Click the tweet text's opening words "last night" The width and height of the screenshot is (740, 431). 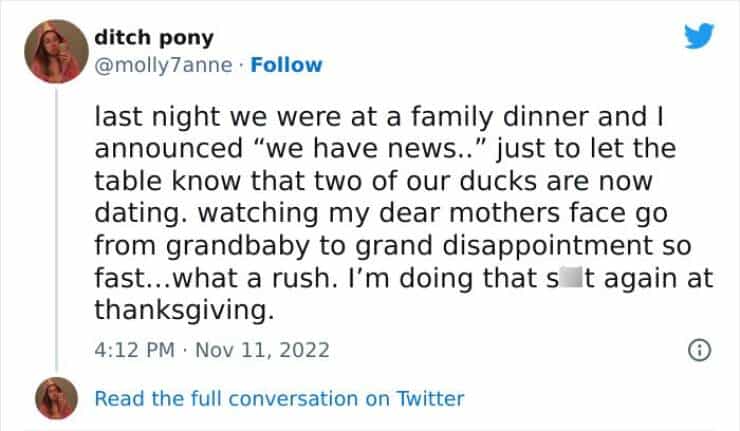tap(139, 116)
